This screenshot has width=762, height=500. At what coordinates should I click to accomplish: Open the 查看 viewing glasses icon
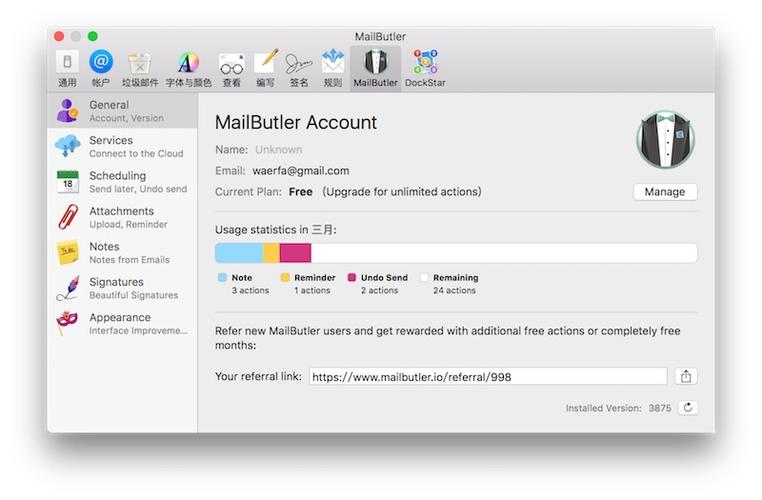[231, 64]
